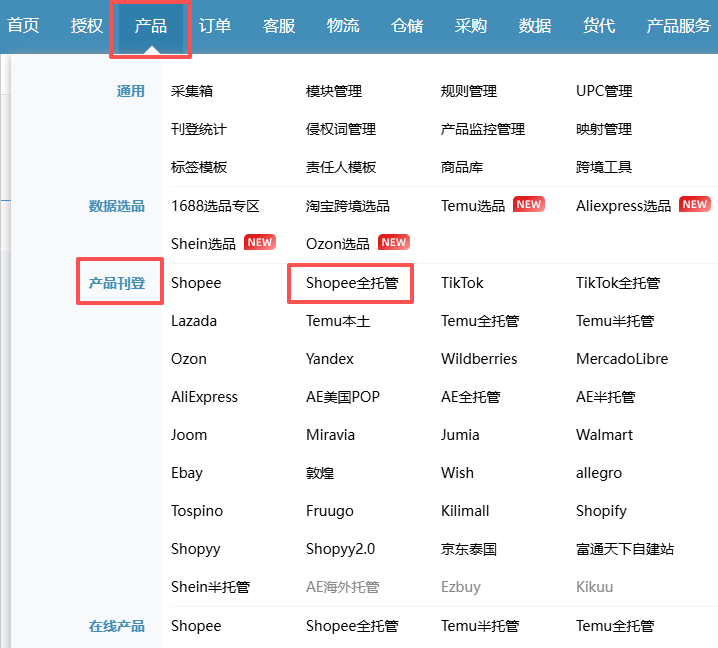The width and height of the screenshot is (718, 648).
Task: Open Ebay listing entry
Action: (x=187, y=473)
